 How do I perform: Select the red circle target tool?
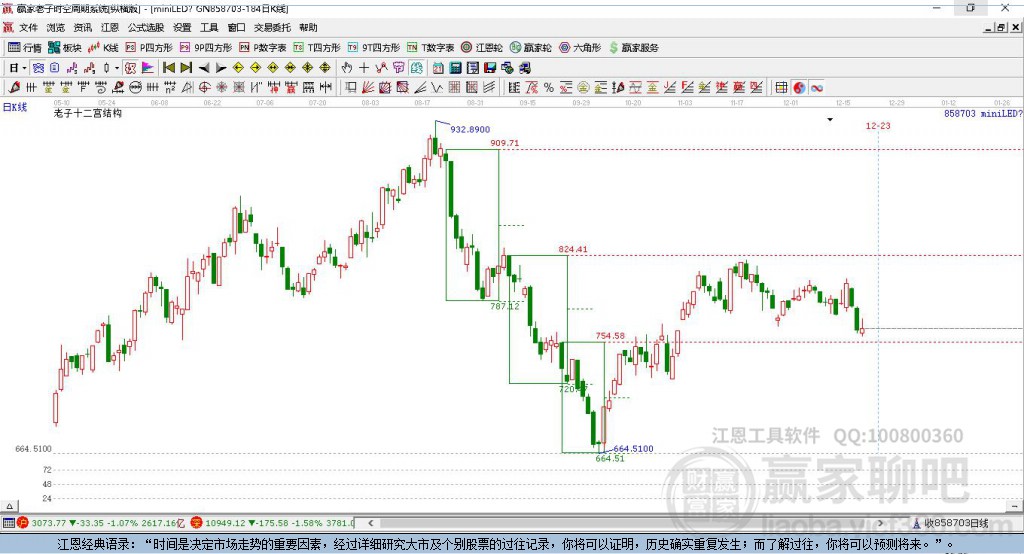pyautogui.click(x=204, y=88)
